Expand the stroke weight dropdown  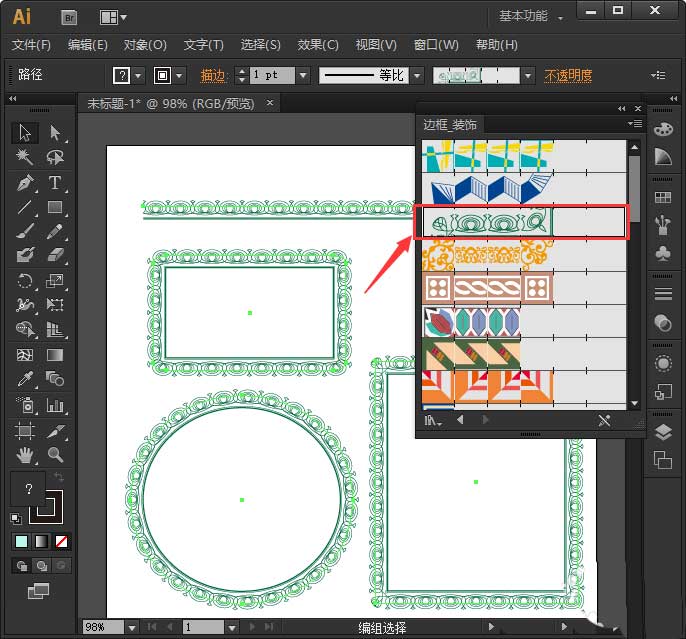tap(303, 76)
